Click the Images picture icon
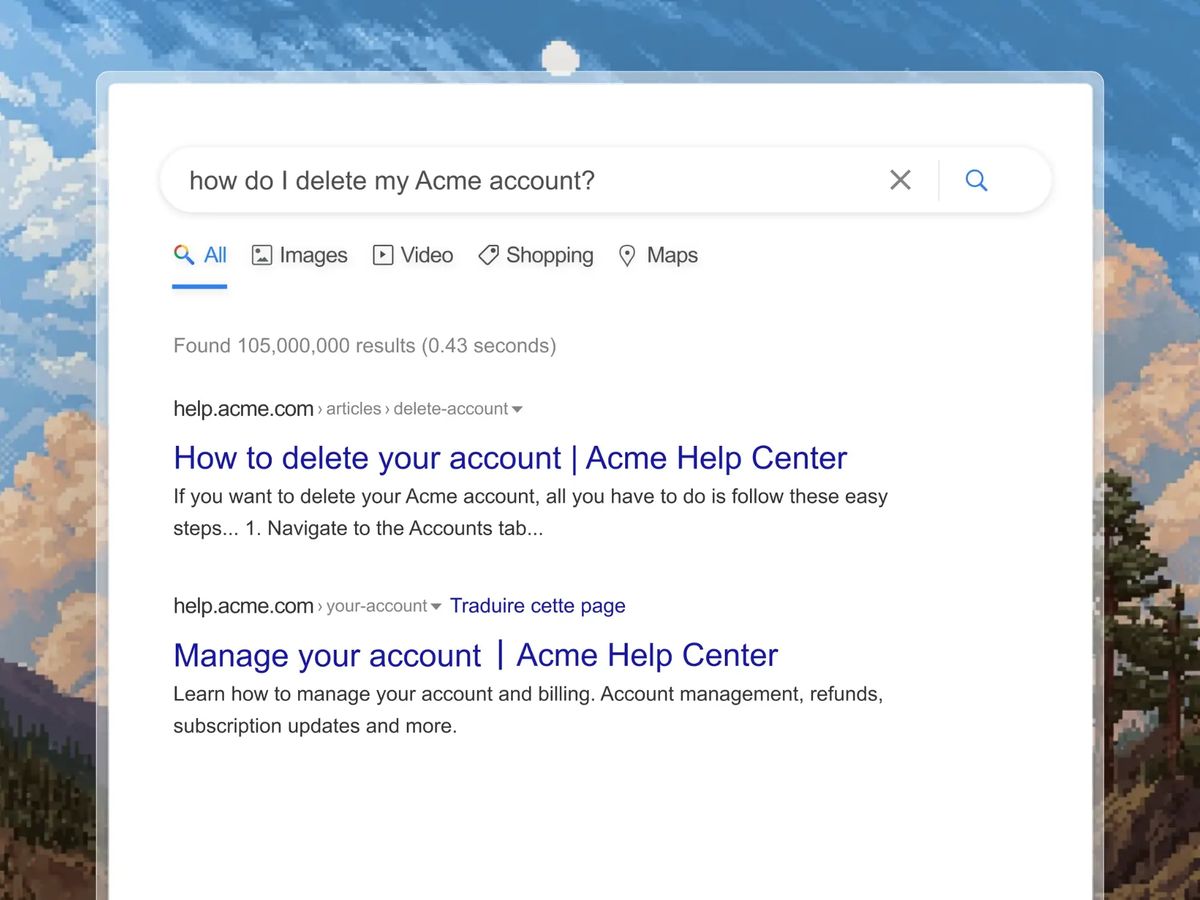 point(262,255)
